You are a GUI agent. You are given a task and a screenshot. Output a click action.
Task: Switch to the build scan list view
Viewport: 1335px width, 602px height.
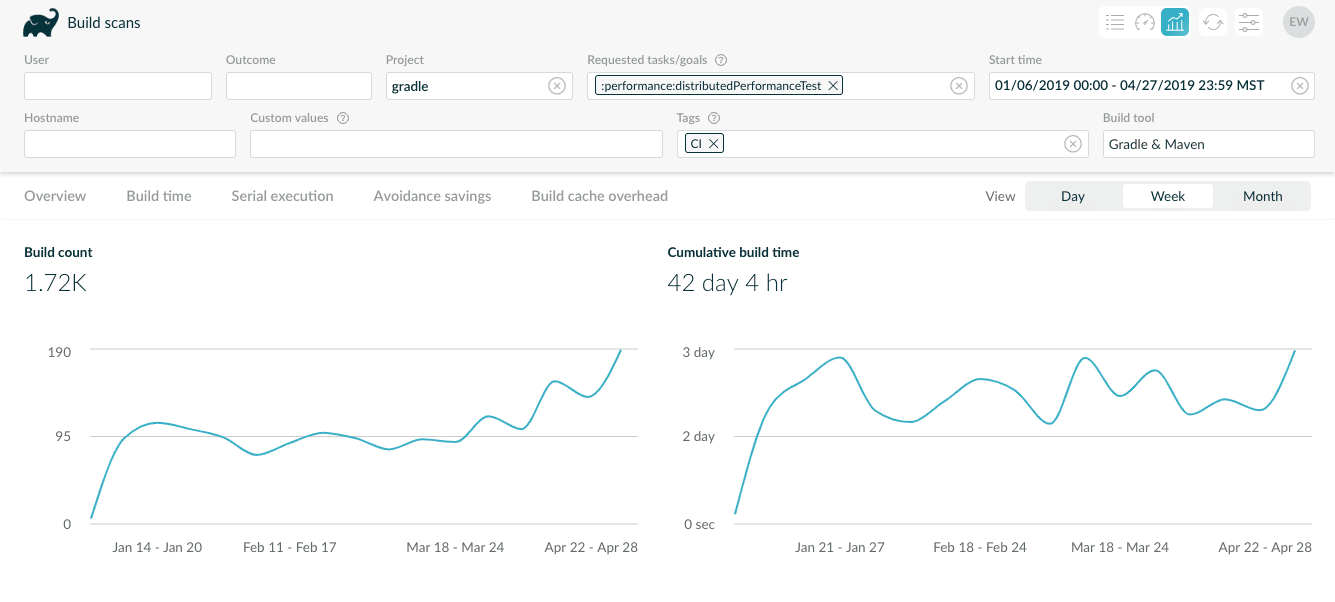coord(1115,21)
